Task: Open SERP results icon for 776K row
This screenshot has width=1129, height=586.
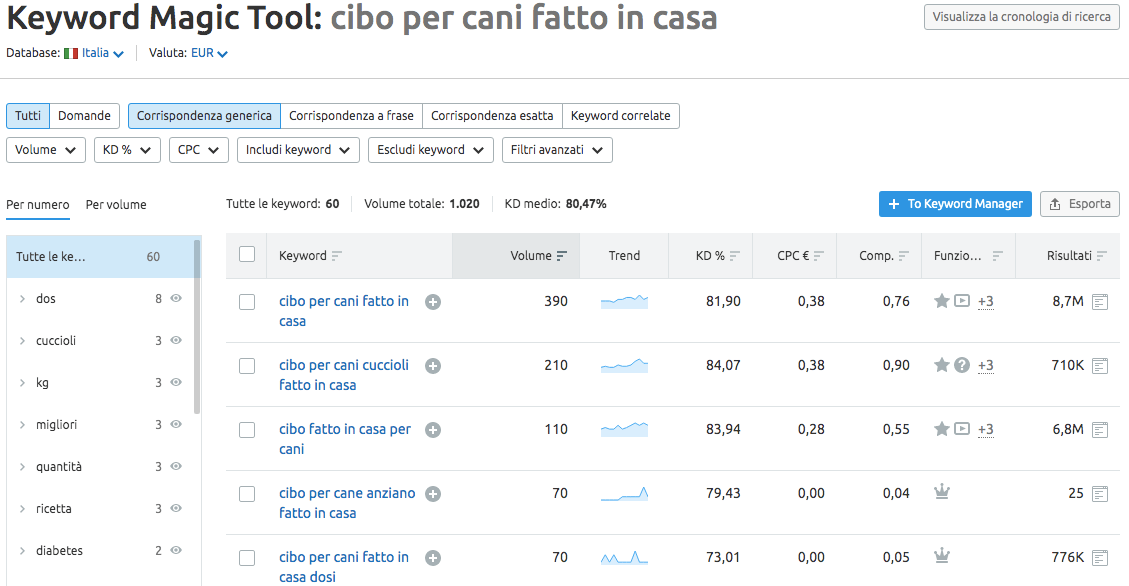Action: 1099,559
